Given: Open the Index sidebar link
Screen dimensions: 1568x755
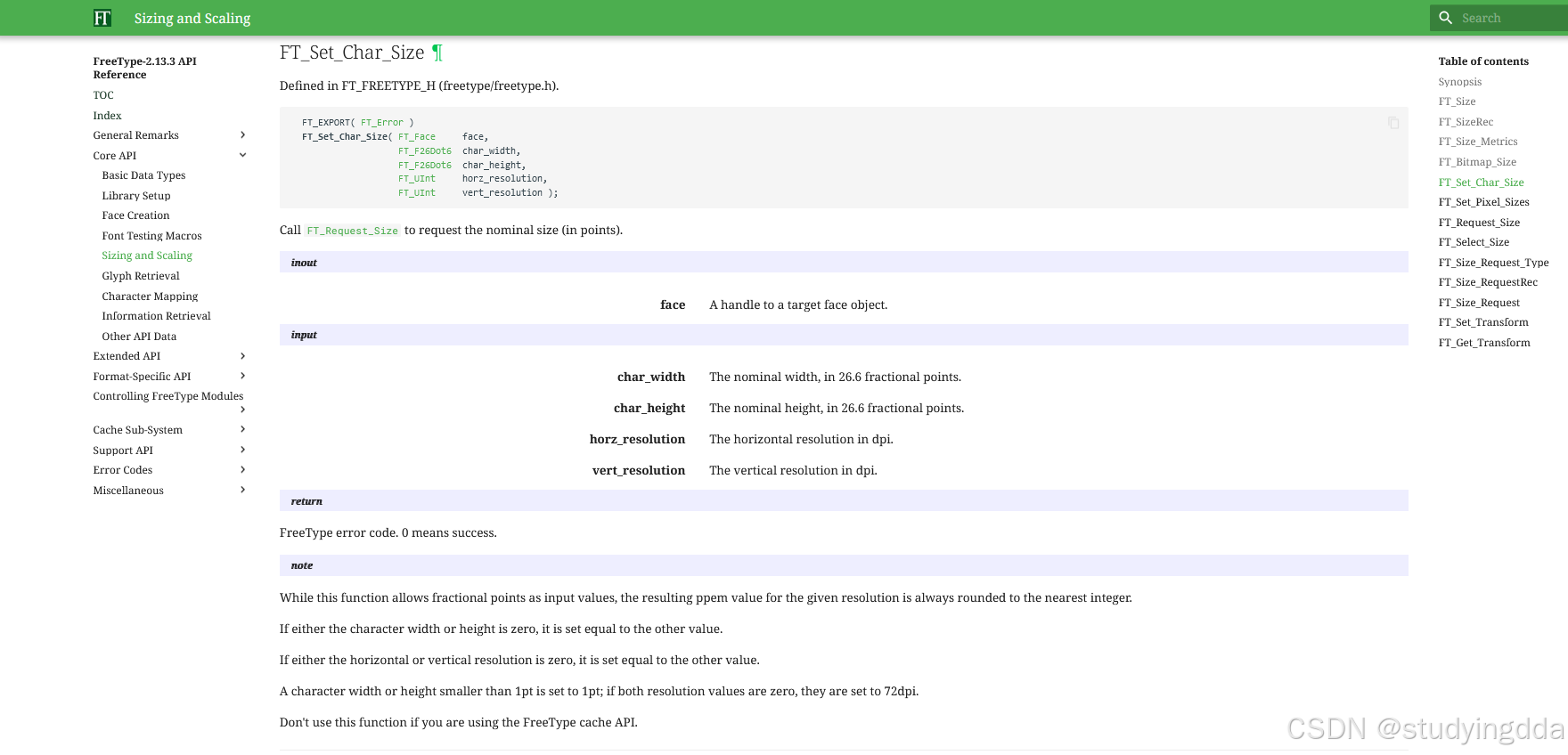Looking at the screenshot, I should point(107,116).
